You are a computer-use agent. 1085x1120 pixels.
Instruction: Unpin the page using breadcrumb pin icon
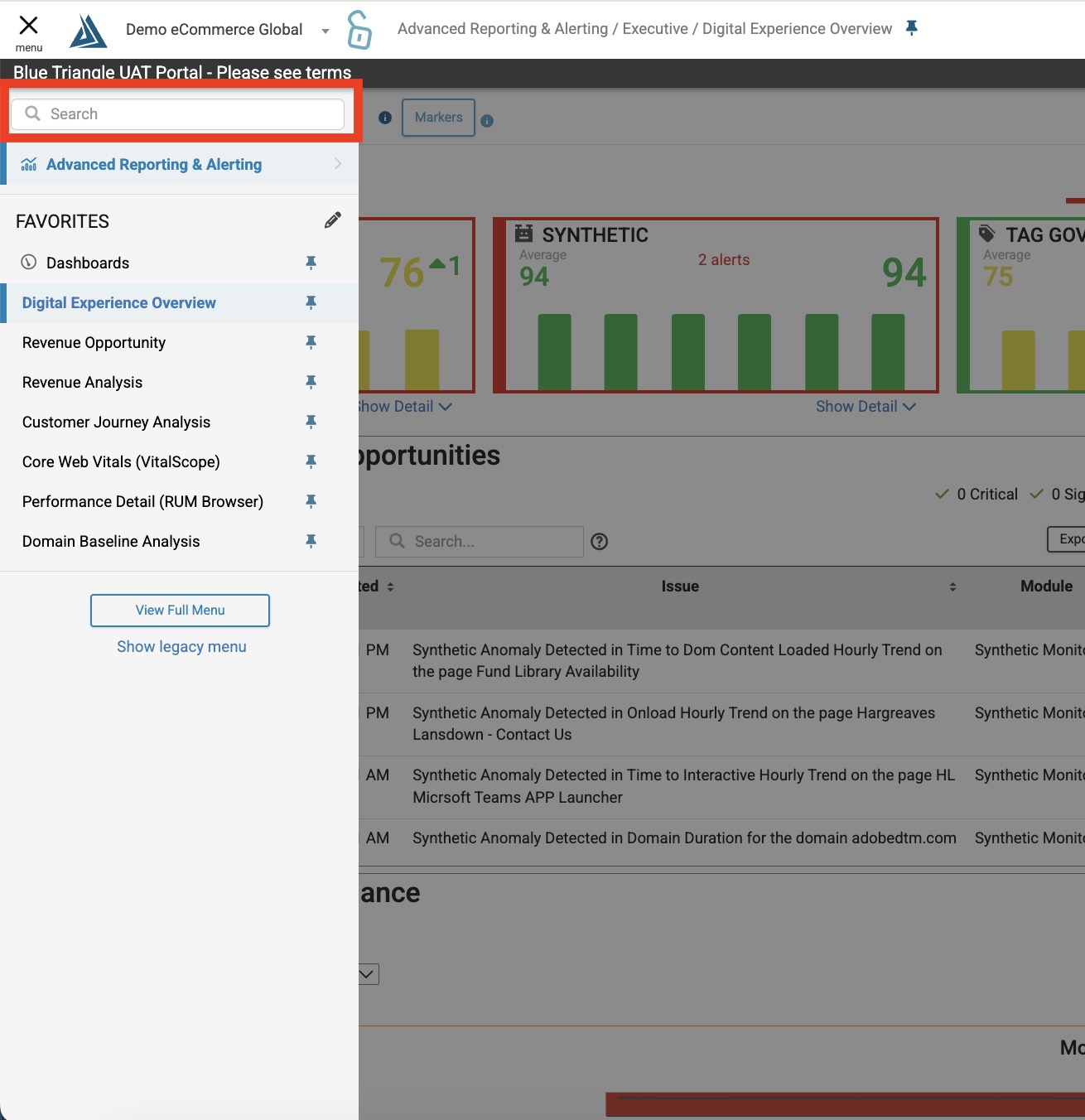912,28
